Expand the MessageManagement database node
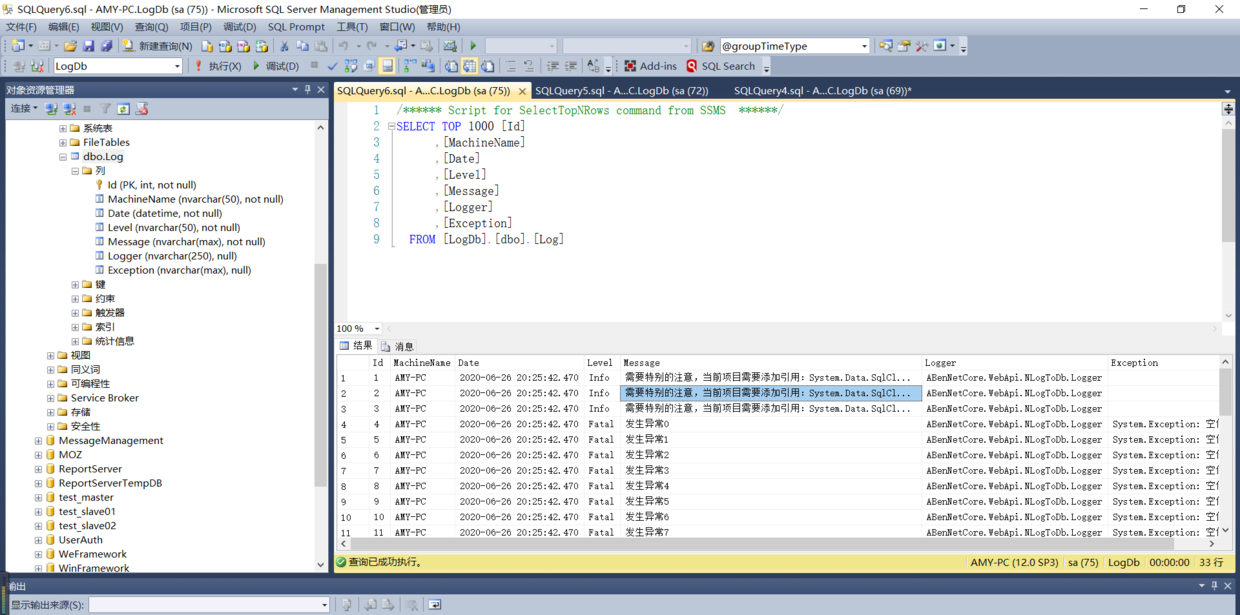Viewport: 1240px width, 615px height. coord(38,441)
